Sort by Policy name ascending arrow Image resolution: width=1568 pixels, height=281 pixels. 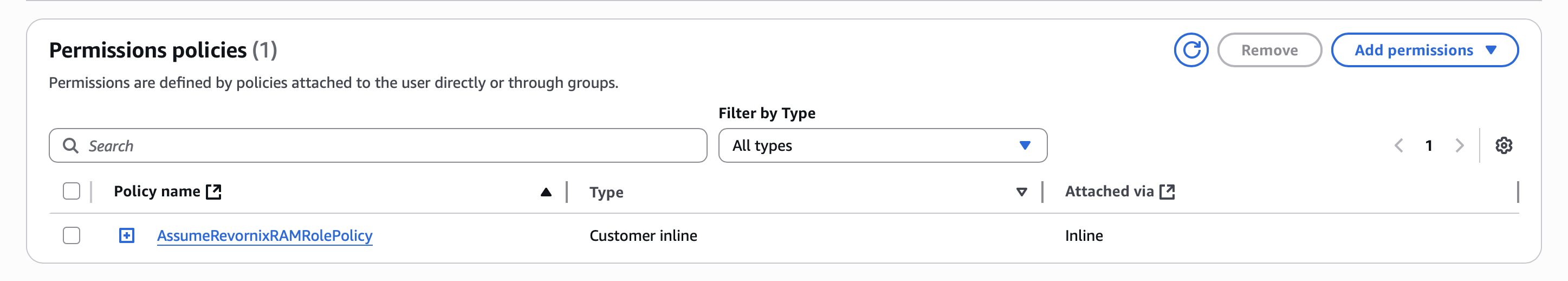546,193
